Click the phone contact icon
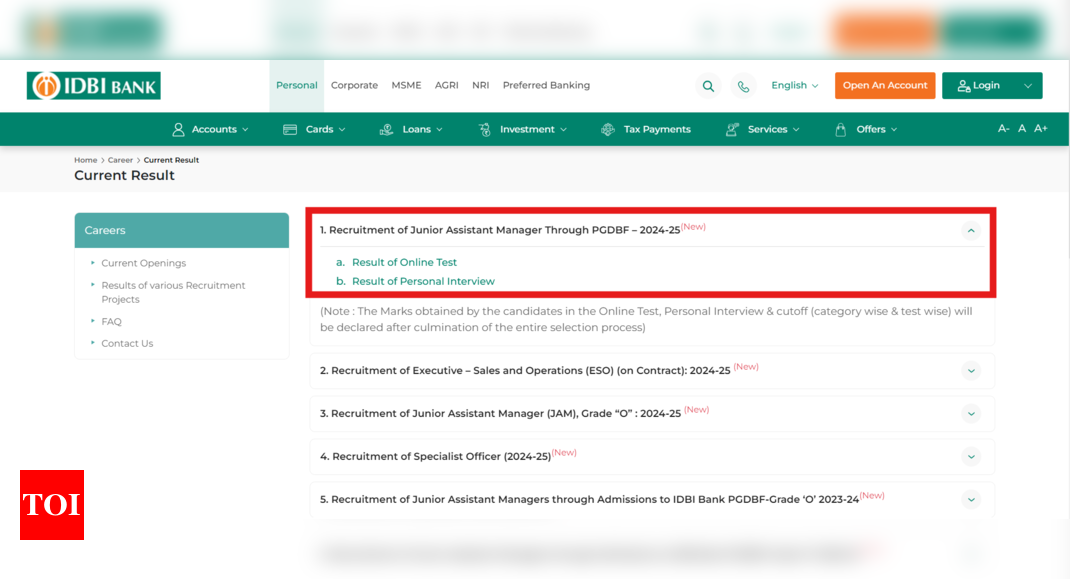 [743, 86]
